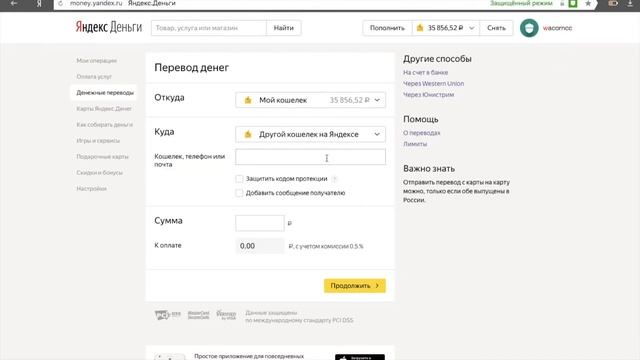The image size is (640, 360).
Task: Open 'Скидки и бонусы' sidebar item
Action: pos(100,173)
